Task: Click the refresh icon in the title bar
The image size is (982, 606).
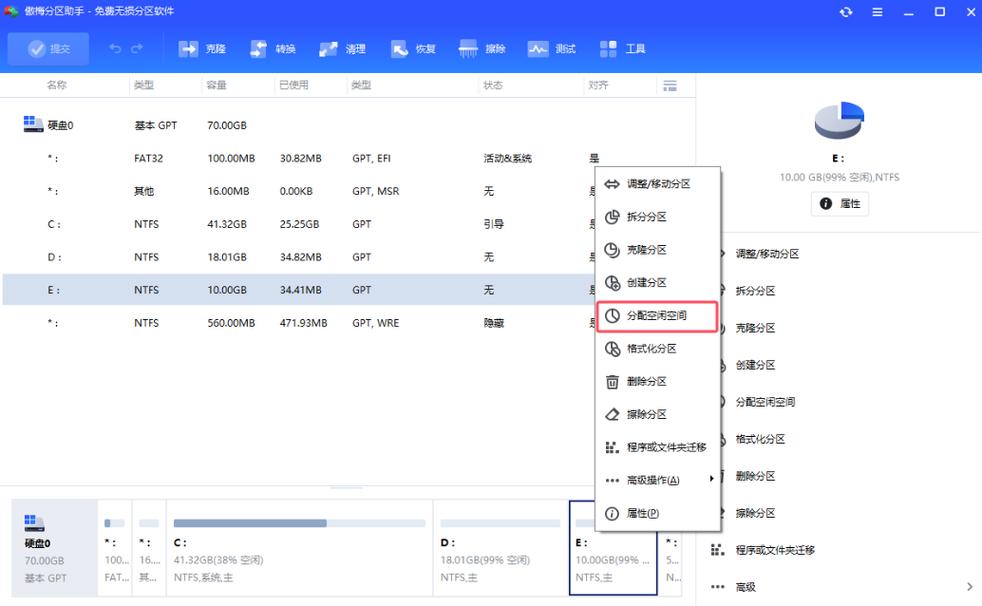Action: point(846,12)
